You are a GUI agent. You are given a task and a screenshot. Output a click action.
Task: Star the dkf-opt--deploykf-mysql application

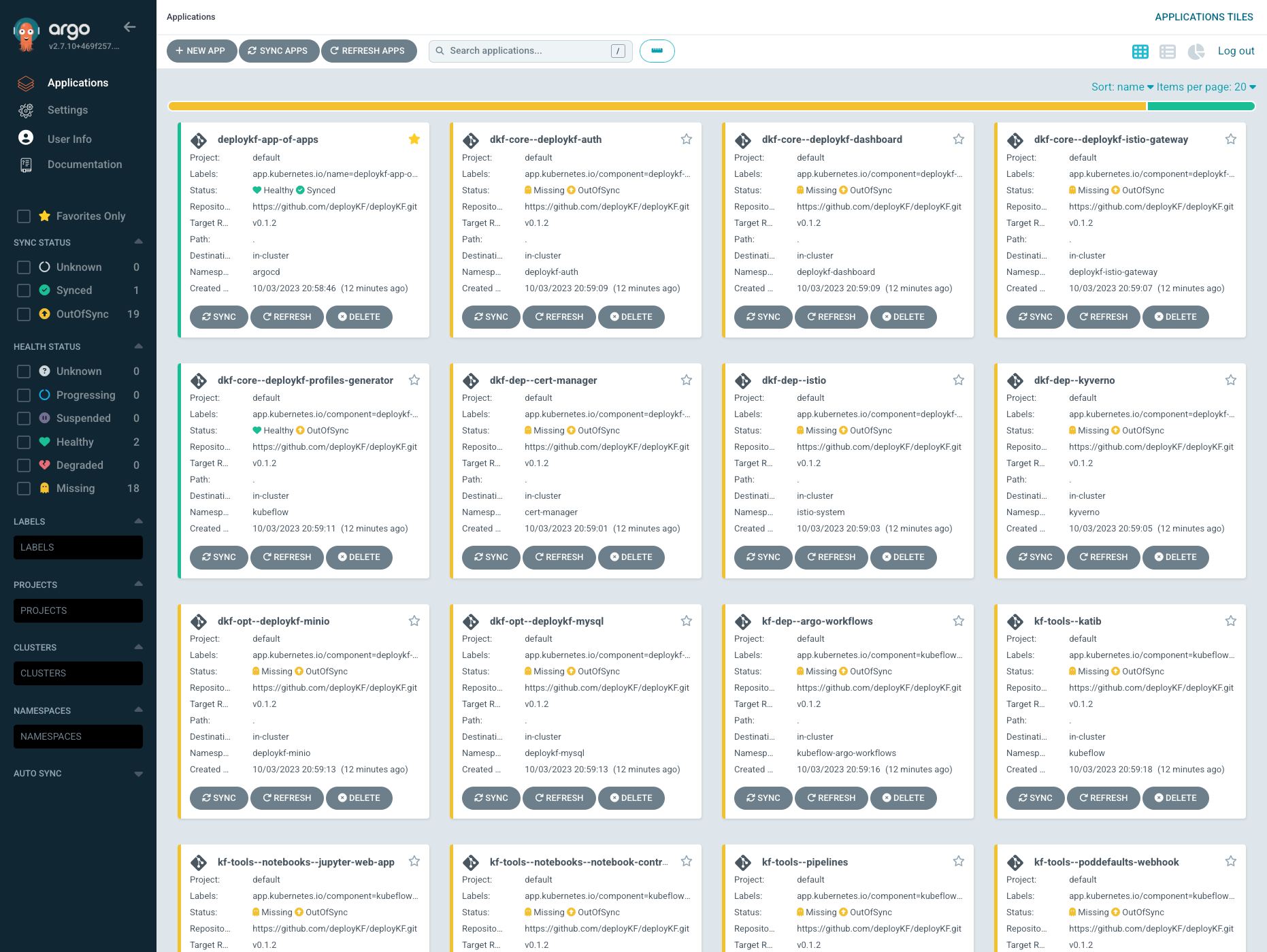pos(687,621)
